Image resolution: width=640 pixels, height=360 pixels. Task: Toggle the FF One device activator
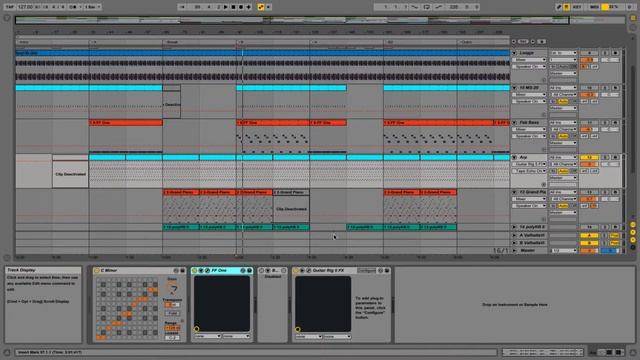[195, 271]
